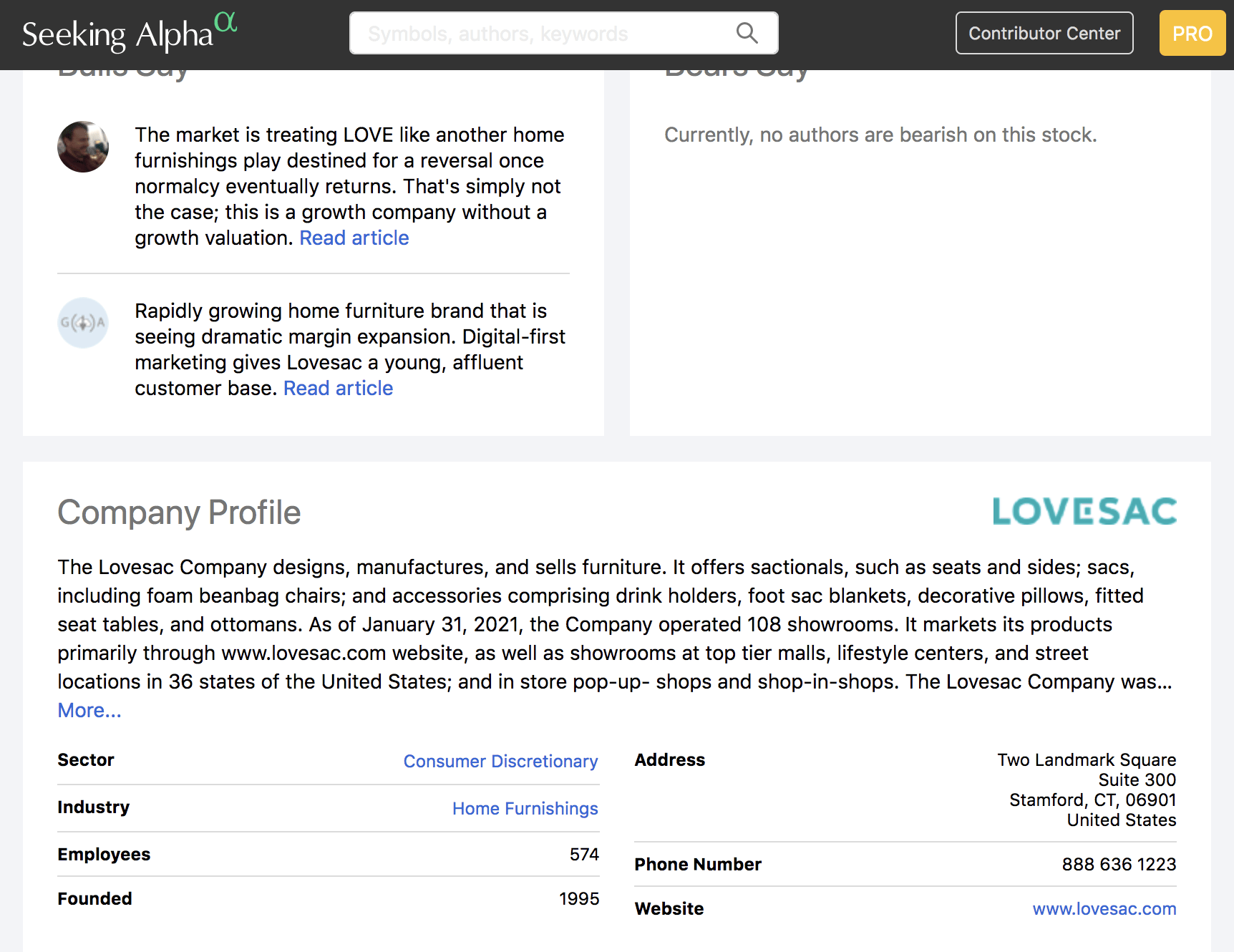The image size is (1234, 952).
Task: Open Read article for the margin expansion summary
Action: pyautogui.click(x=338, y=389)
